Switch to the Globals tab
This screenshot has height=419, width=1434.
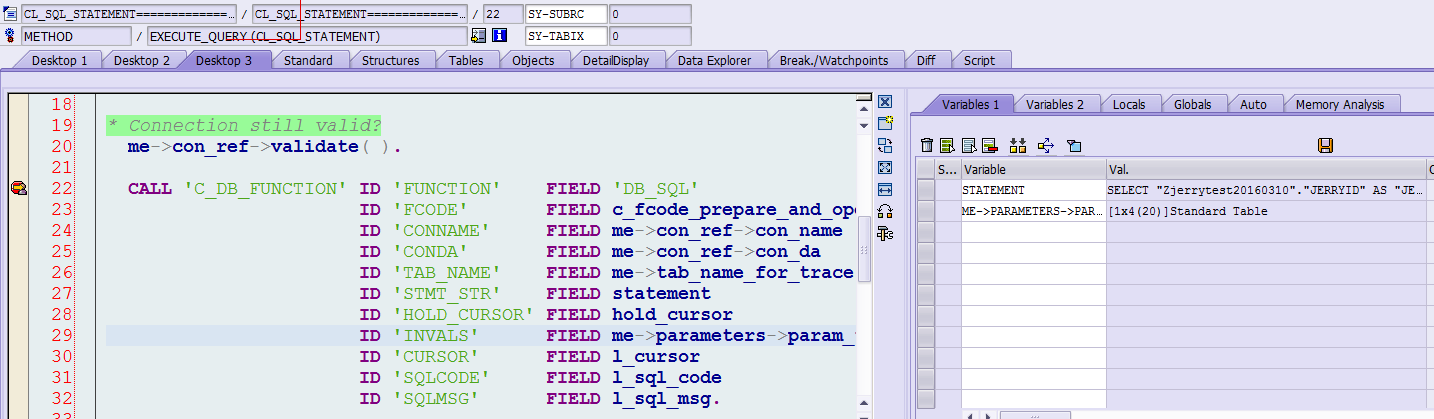pos(1192,104)
